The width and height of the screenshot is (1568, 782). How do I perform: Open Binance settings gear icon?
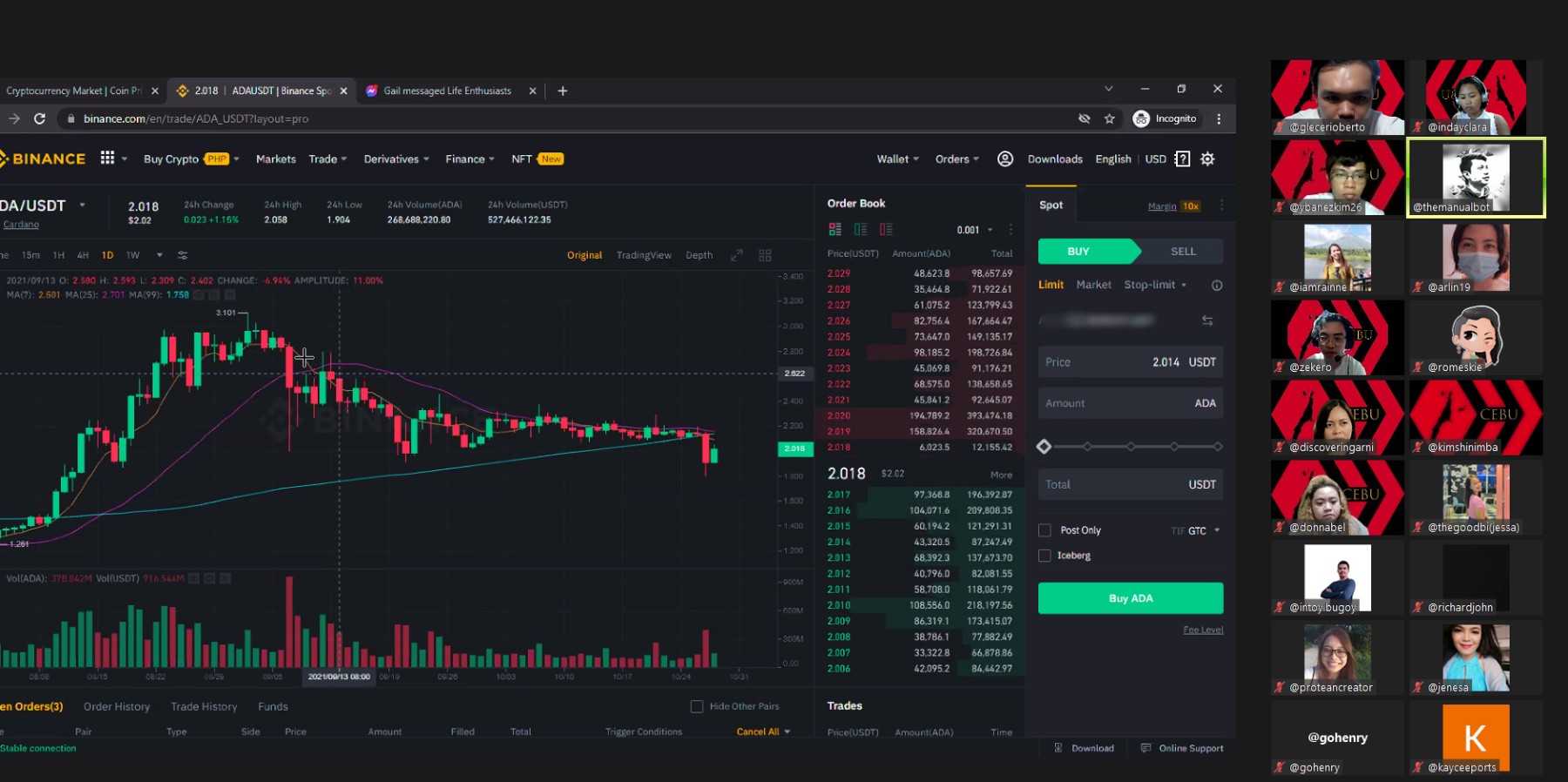(1207, 158)
